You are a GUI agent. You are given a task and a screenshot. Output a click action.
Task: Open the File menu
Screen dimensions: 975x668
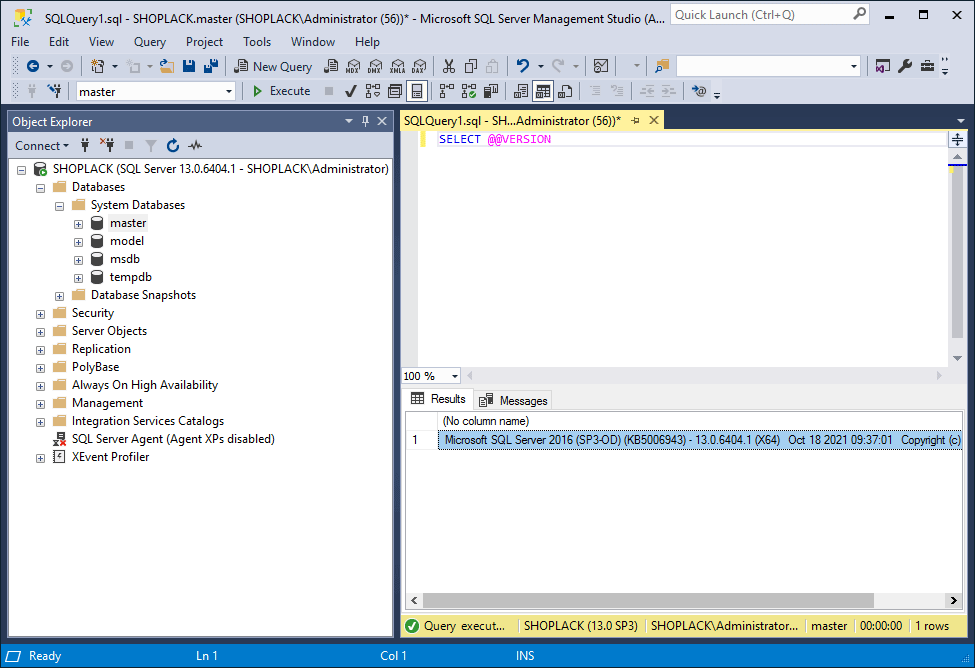20,42
